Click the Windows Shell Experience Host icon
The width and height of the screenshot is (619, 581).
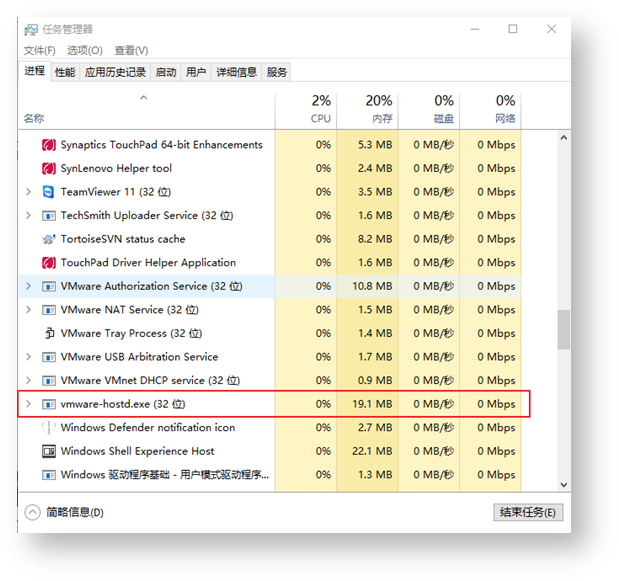(x=48, y=451)
